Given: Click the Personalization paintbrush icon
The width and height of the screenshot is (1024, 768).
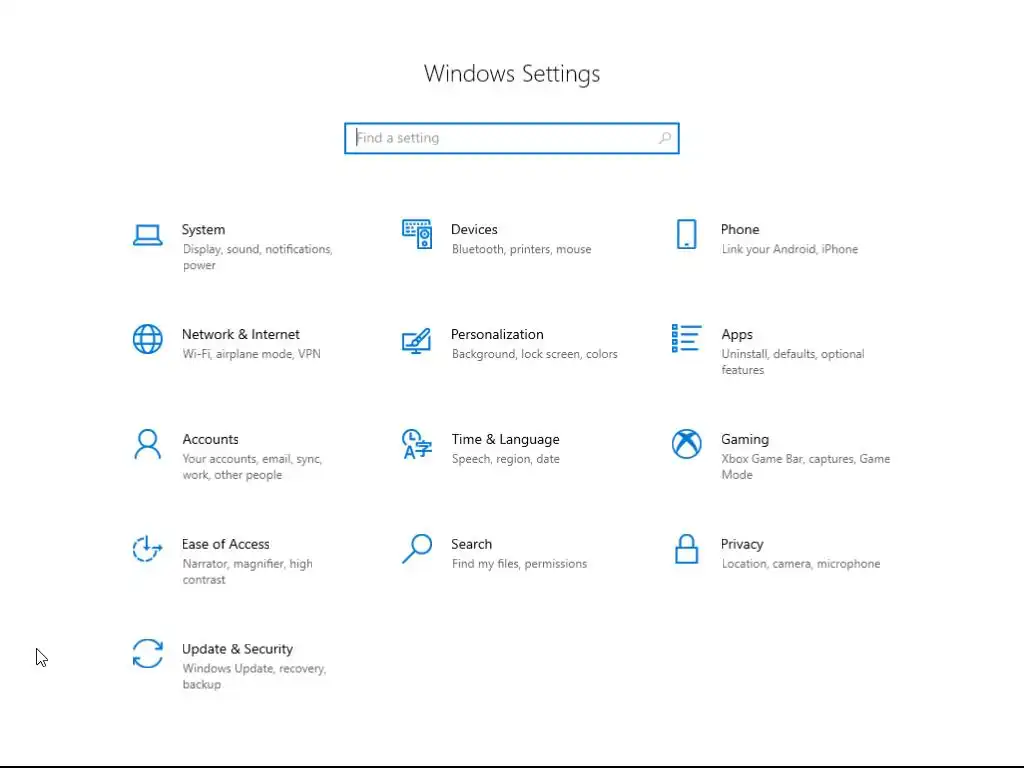Looking at the screenshot, I should click(x=417, y=340).
